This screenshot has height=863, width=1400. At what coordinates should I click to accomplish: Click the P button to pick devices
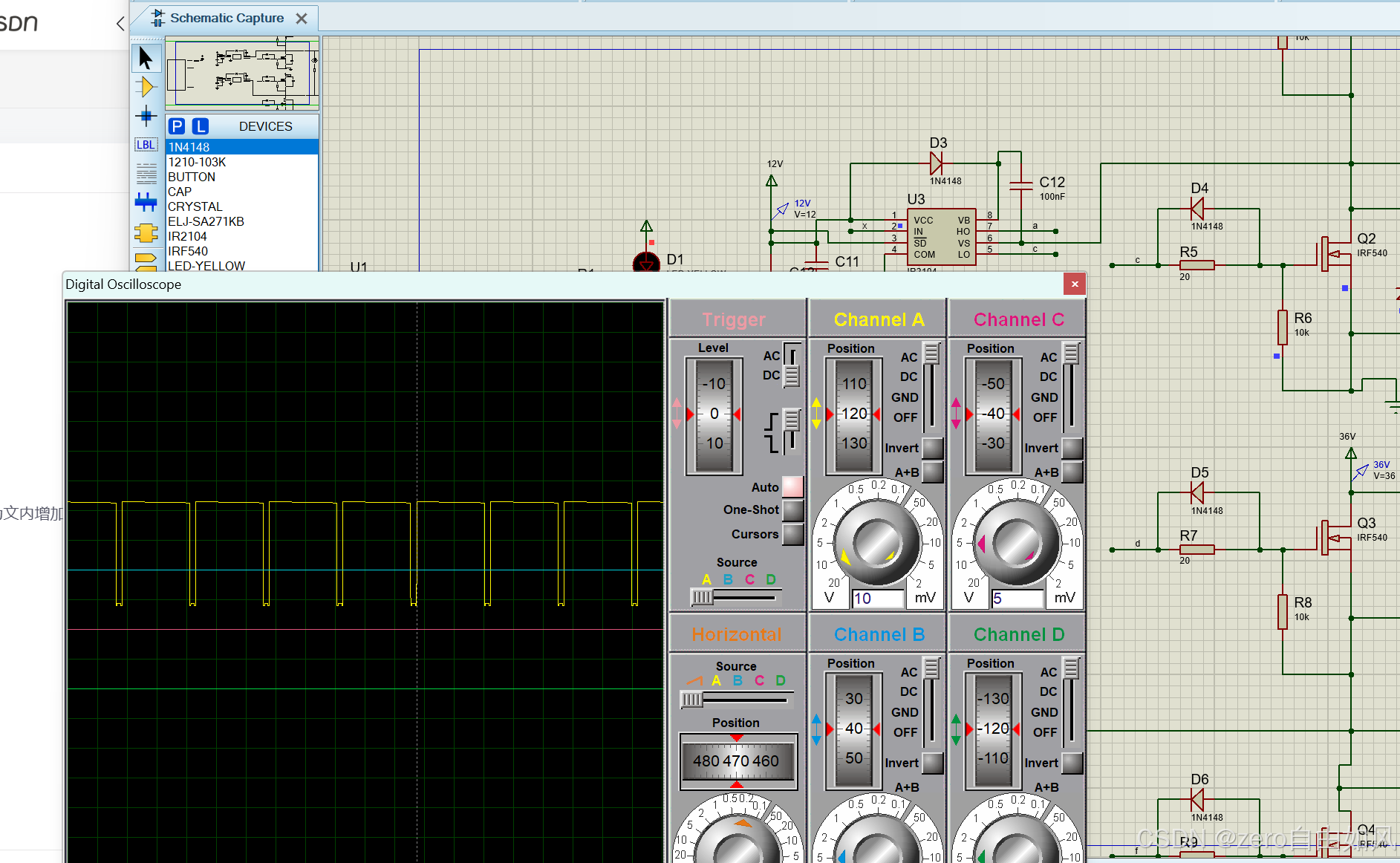click(176, 126)
